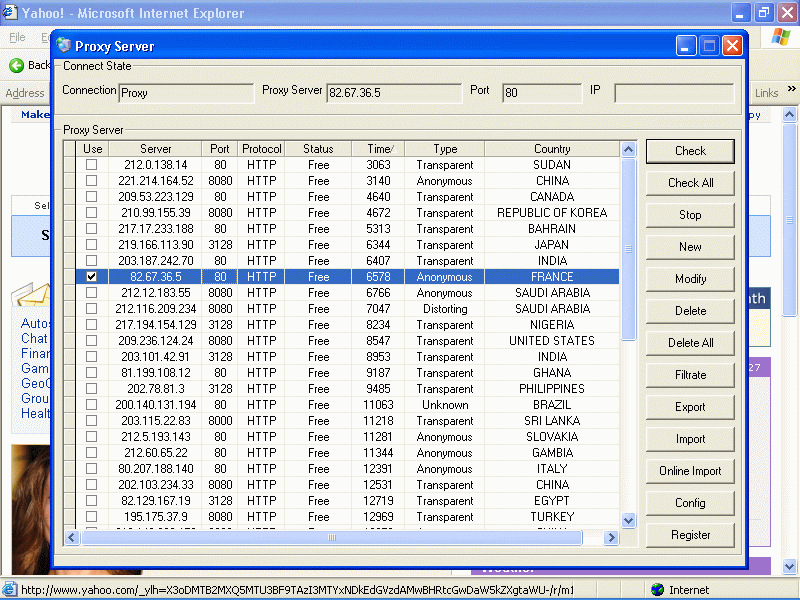Click the Register button

pos(690,535)
